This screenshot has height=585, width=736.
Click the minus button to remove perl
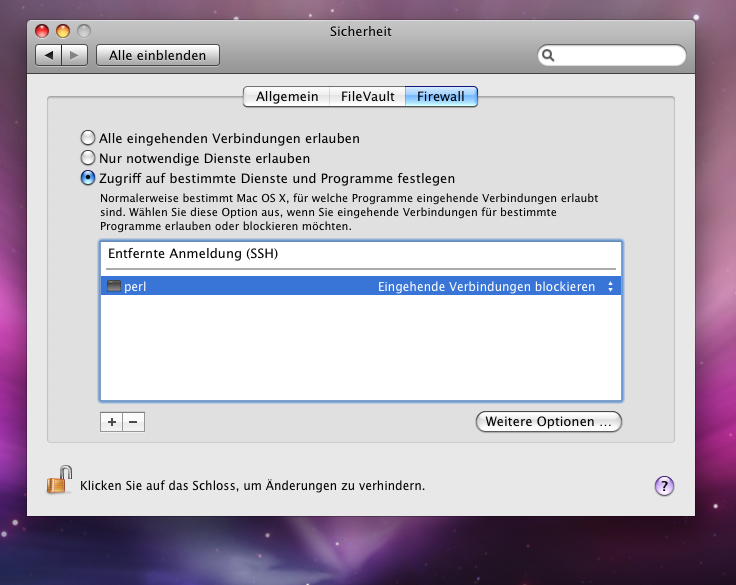(x=133, y=422)
